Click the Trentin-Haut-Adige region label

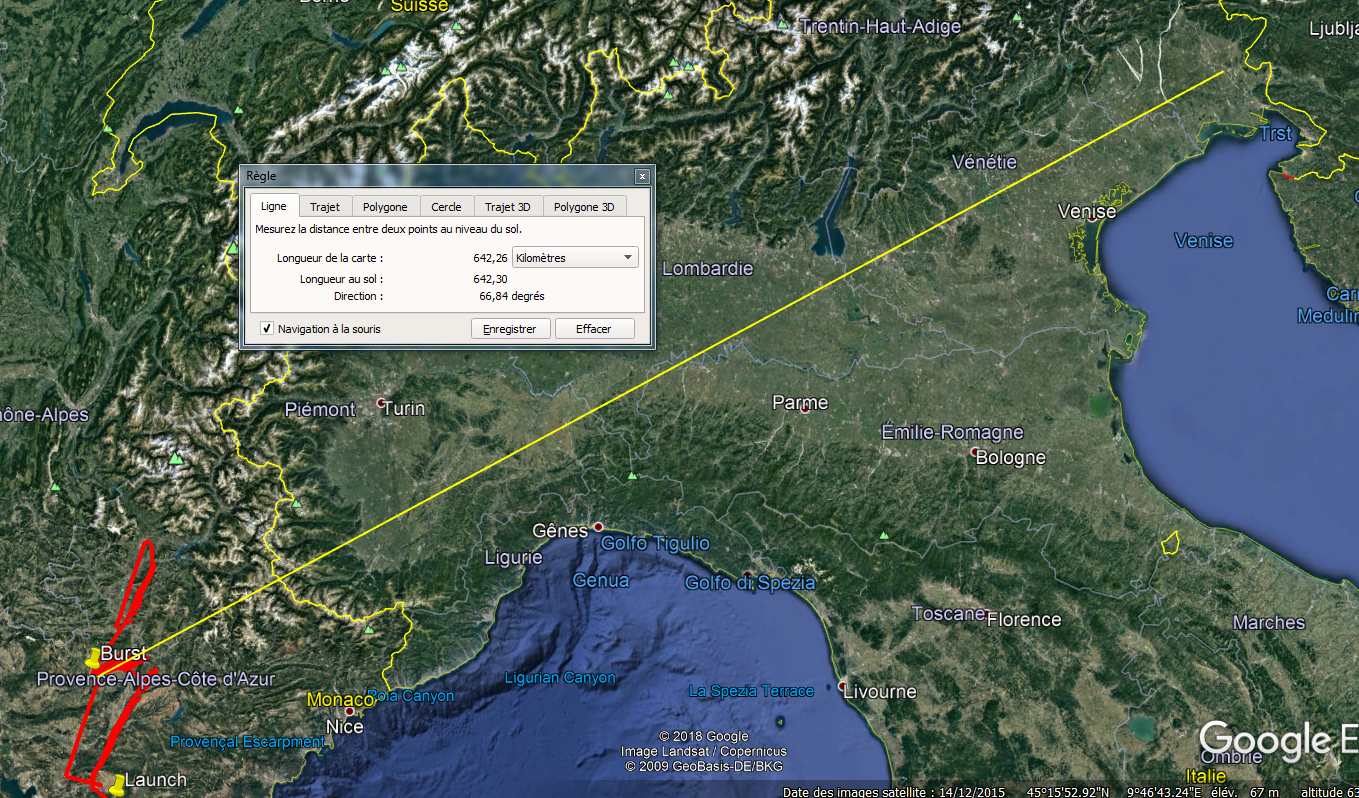click(881, 27)
